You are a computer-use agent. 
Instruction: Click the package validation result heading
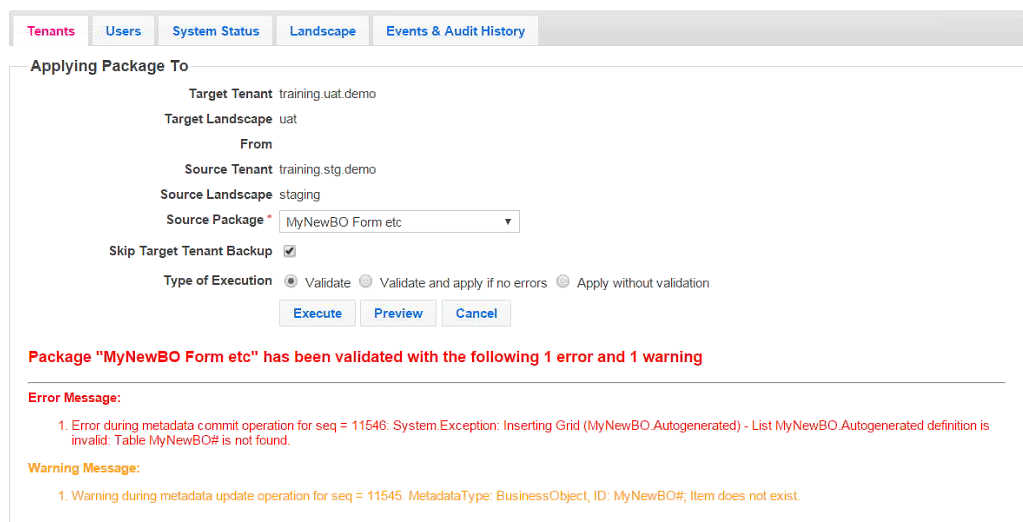(365, 357)
